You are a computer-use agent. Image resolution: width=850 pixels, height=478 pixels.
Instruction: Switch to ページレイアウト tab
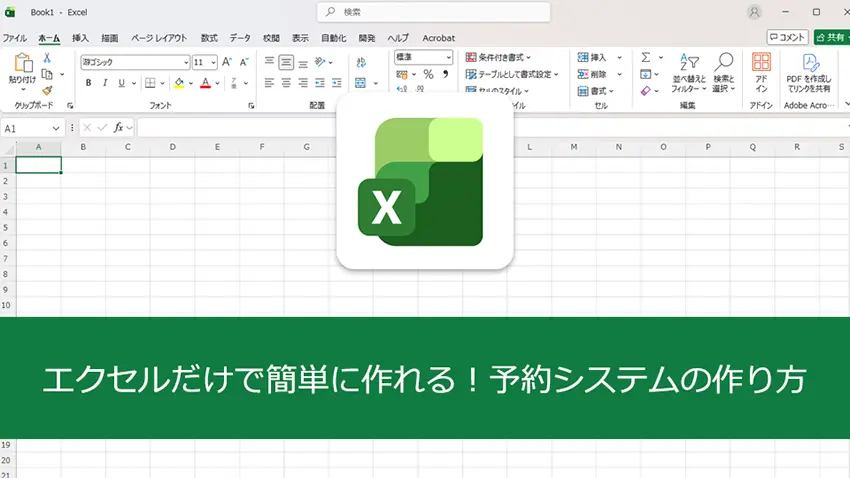(x=159, y=38)
